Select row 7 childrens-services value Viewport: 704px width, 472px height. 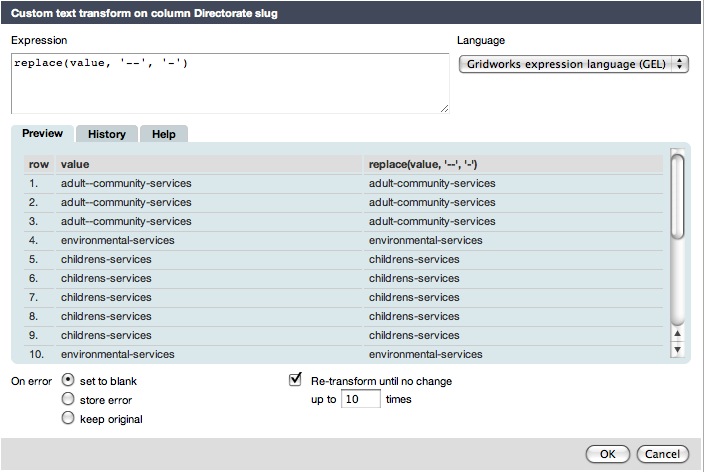click(x=106, y=297)
